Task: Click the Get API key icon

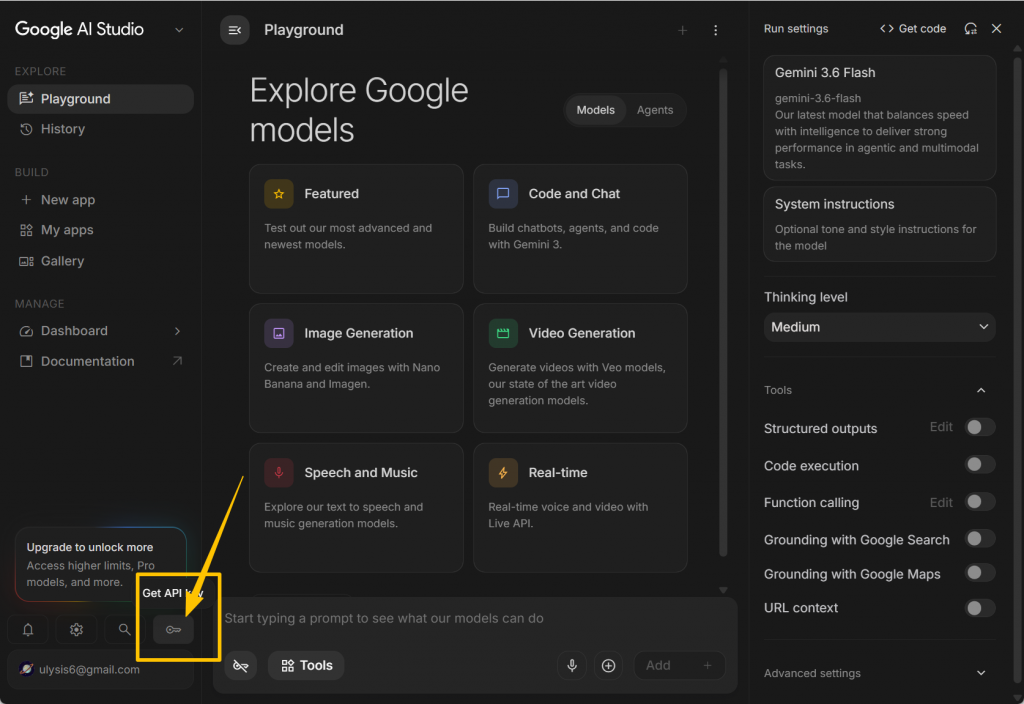Action: tap(173, 630)
